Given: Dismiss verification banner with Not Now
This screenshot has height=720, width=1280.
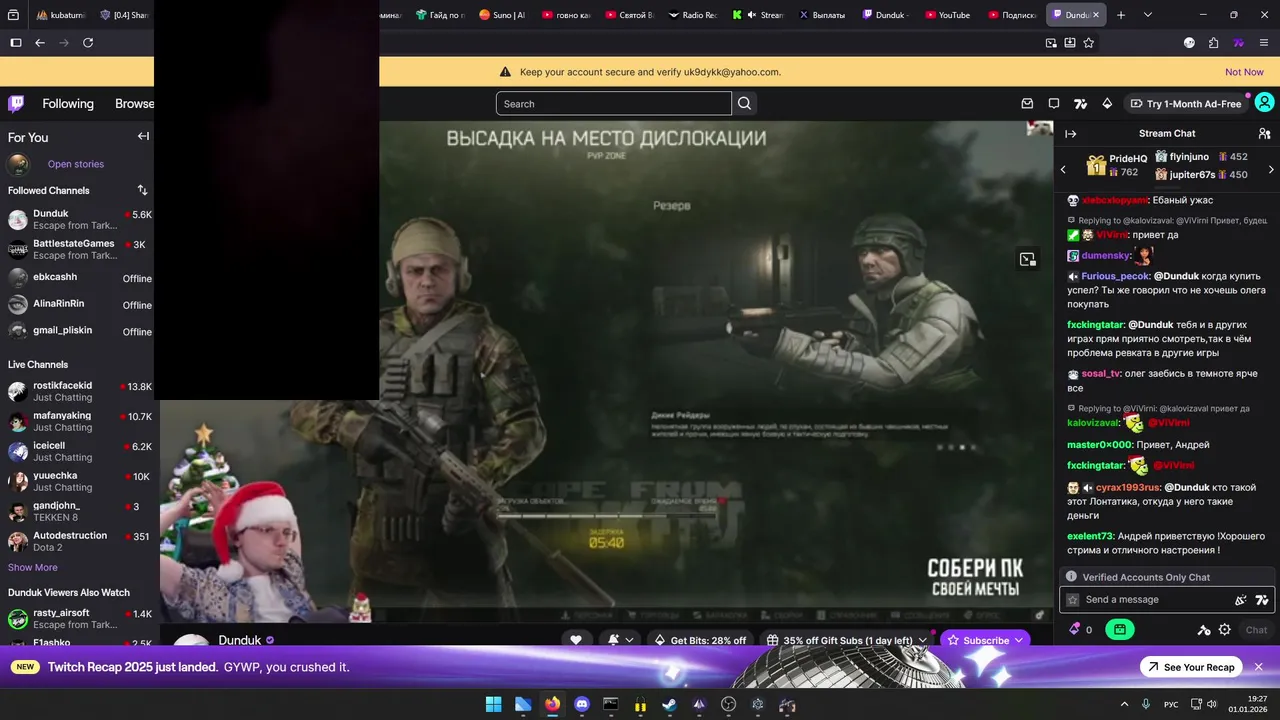Looking at the screenshot, I should (1244, 72).
